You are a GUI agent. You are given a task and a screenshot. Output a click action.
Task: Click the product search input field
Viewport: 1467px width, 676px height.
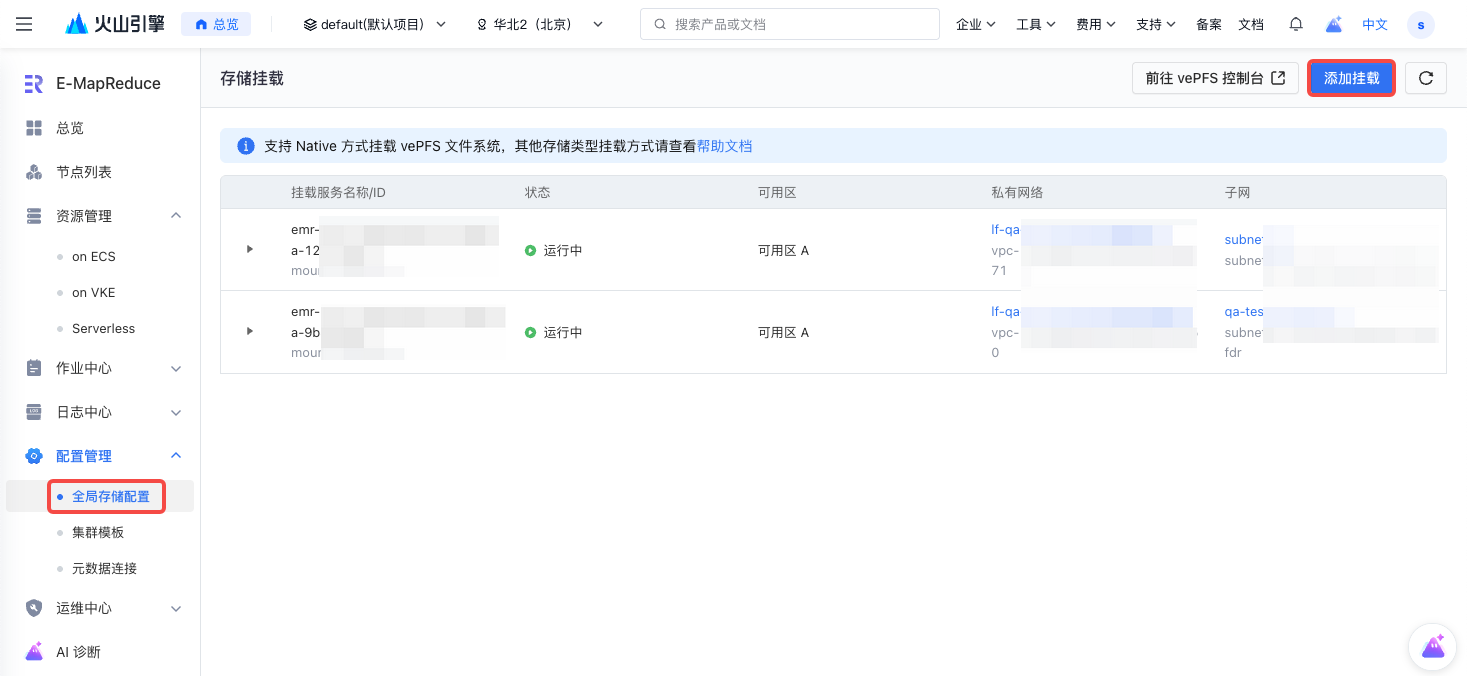[790, 24]
